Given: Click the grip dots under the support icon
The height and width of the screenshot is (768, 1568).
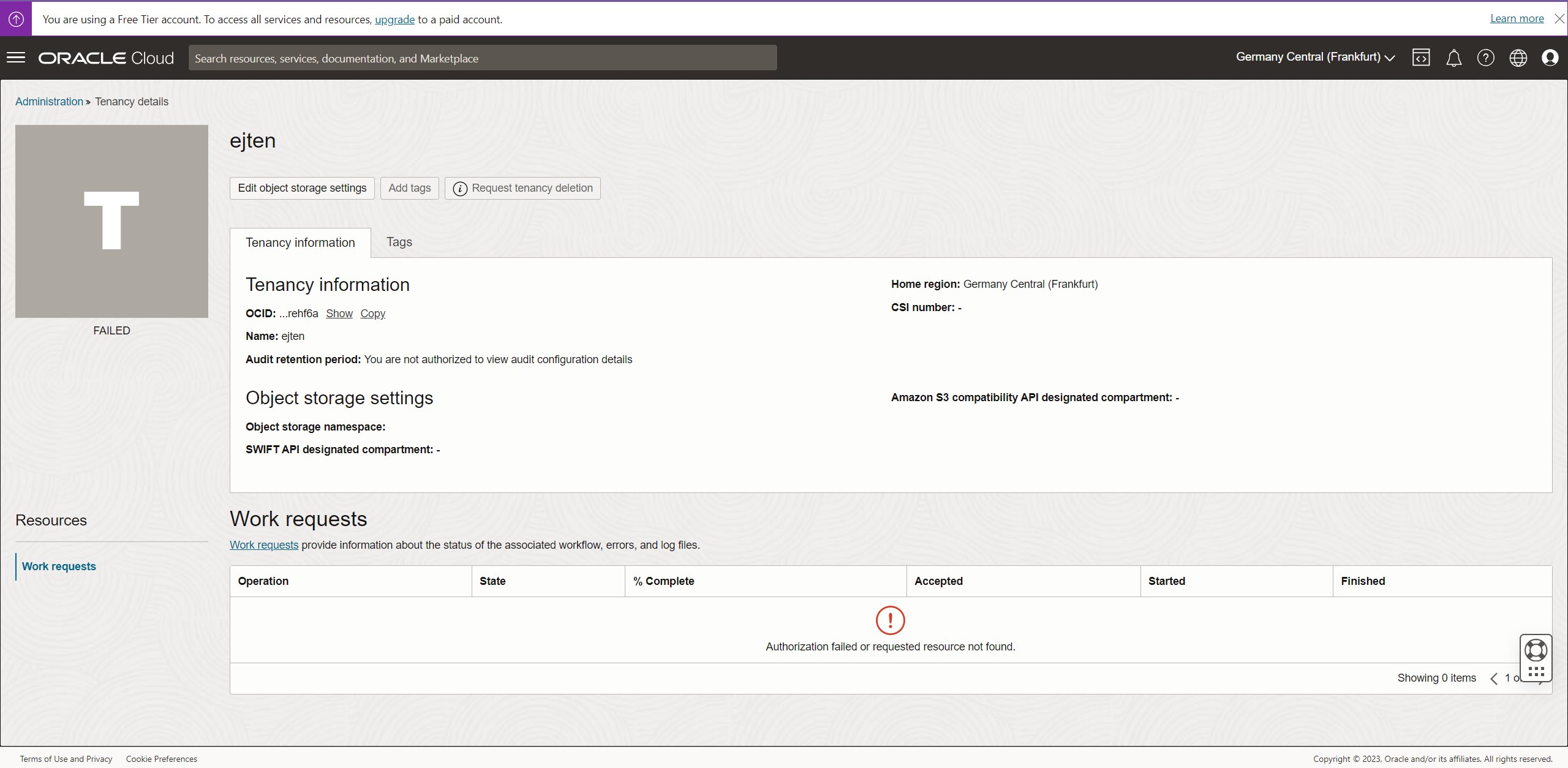Looking at the screenshot, I should [1536, 672].
